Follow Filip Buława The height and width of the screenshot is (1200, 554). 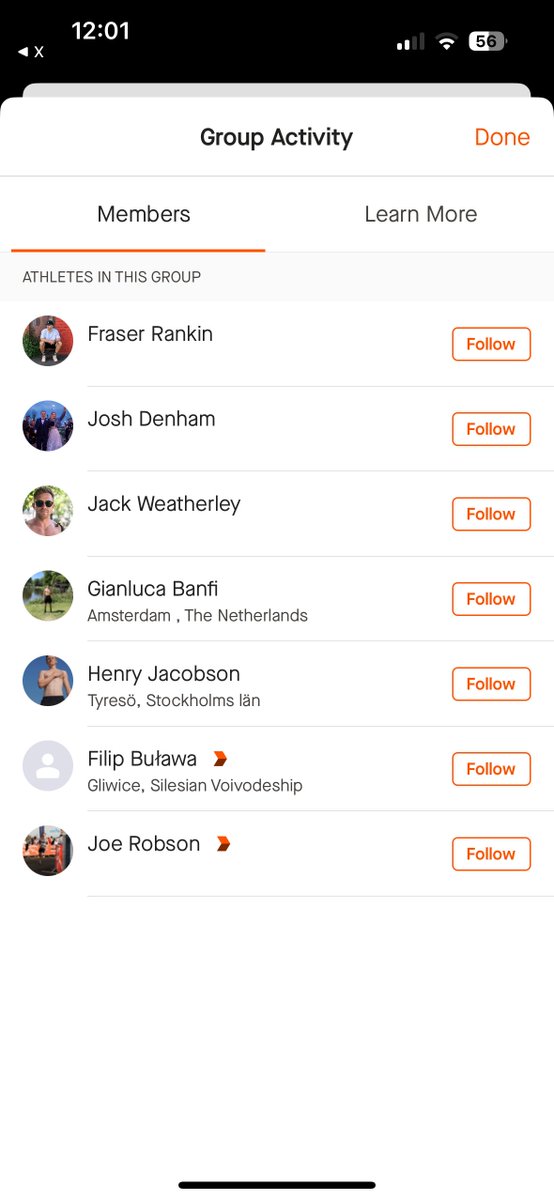(x=491, y=769)
